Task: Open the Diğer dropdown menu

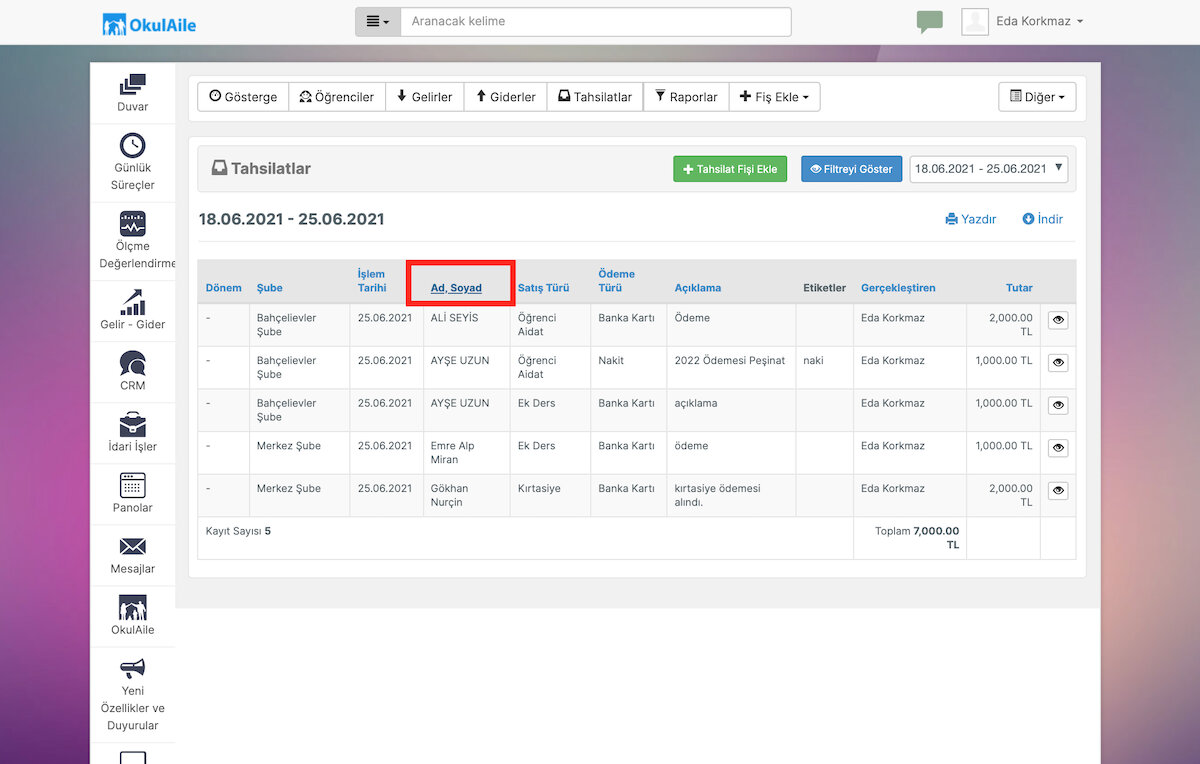Action: tap(1037, 97)
